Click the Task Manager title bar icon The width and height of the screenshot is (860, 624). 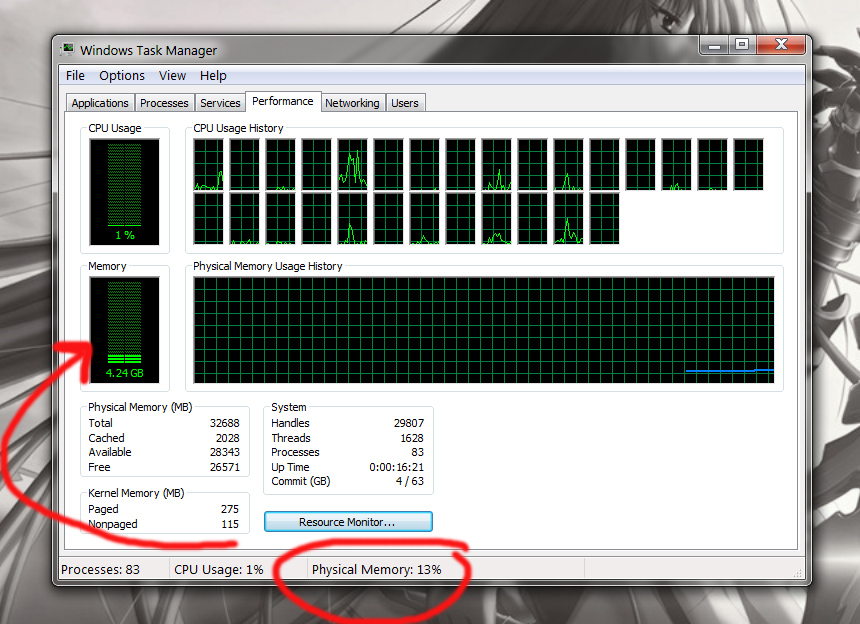pos(67,50)
